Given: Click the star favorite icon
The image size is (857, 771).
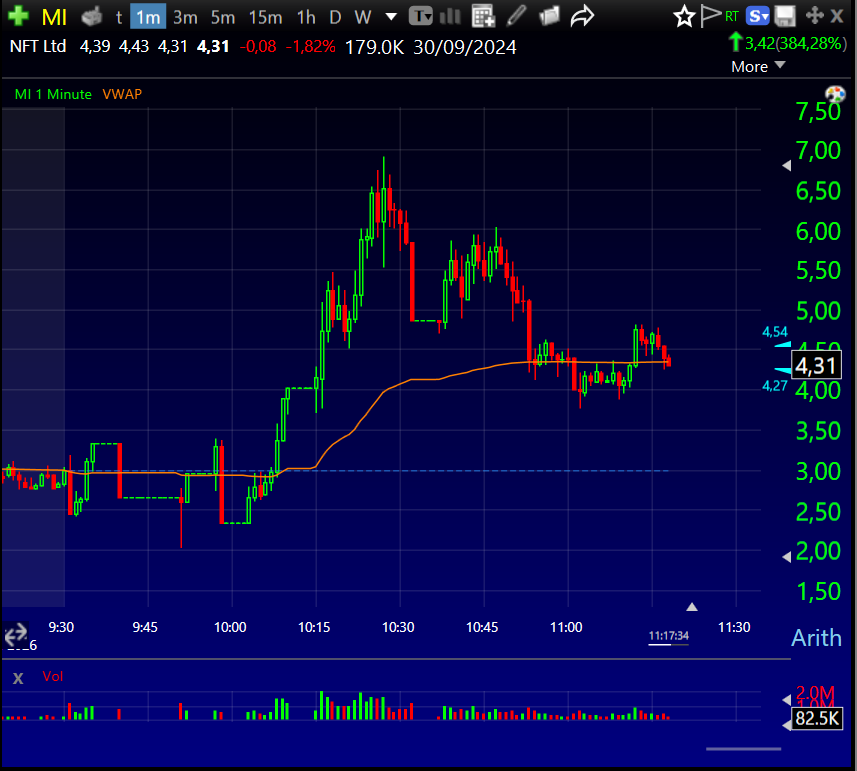Looking at the screenshot, I should [x=684, y=16].
